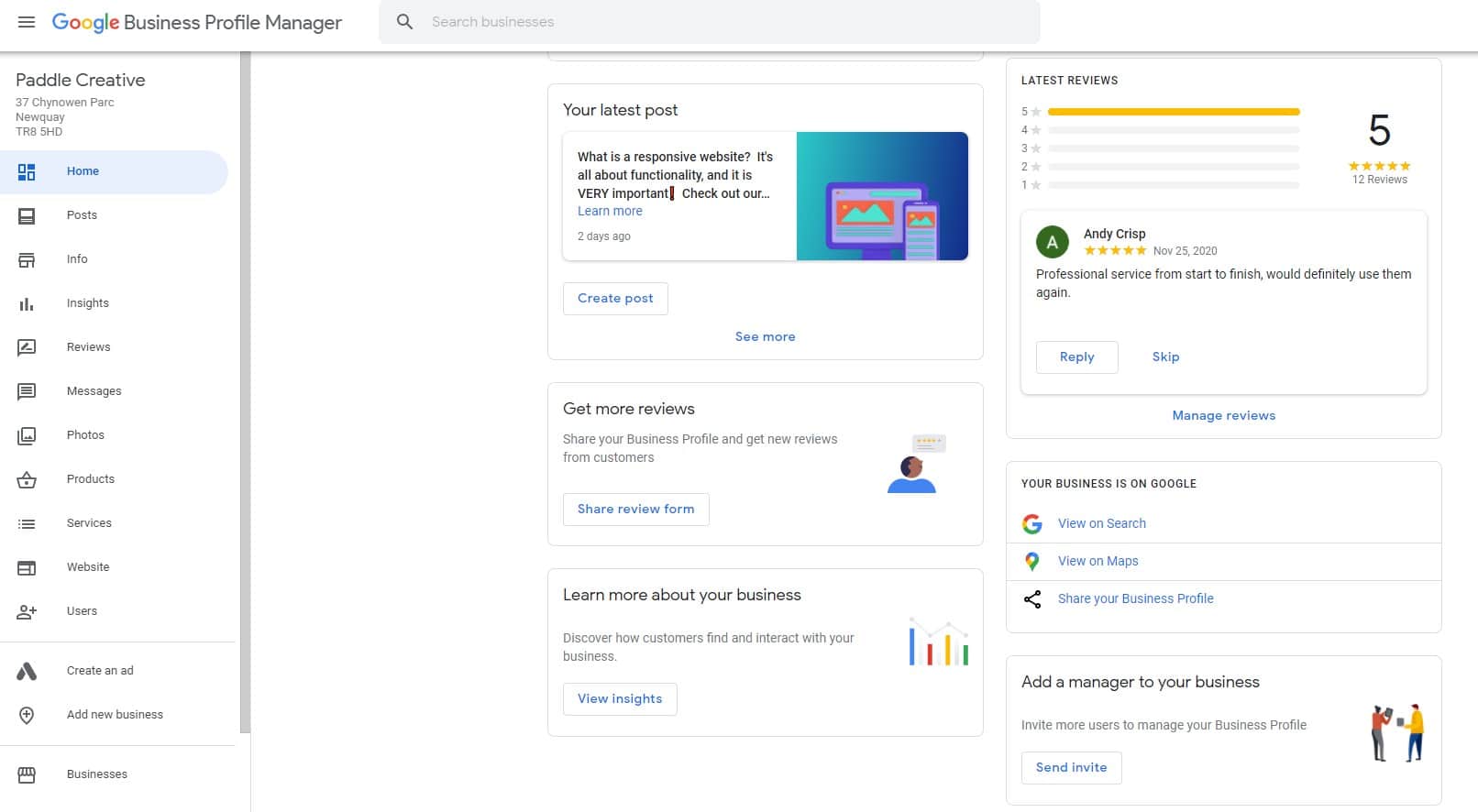The height and width of the screenshot is (812, 1478).
Task: Click the View insights button
Action: point(620,699)
